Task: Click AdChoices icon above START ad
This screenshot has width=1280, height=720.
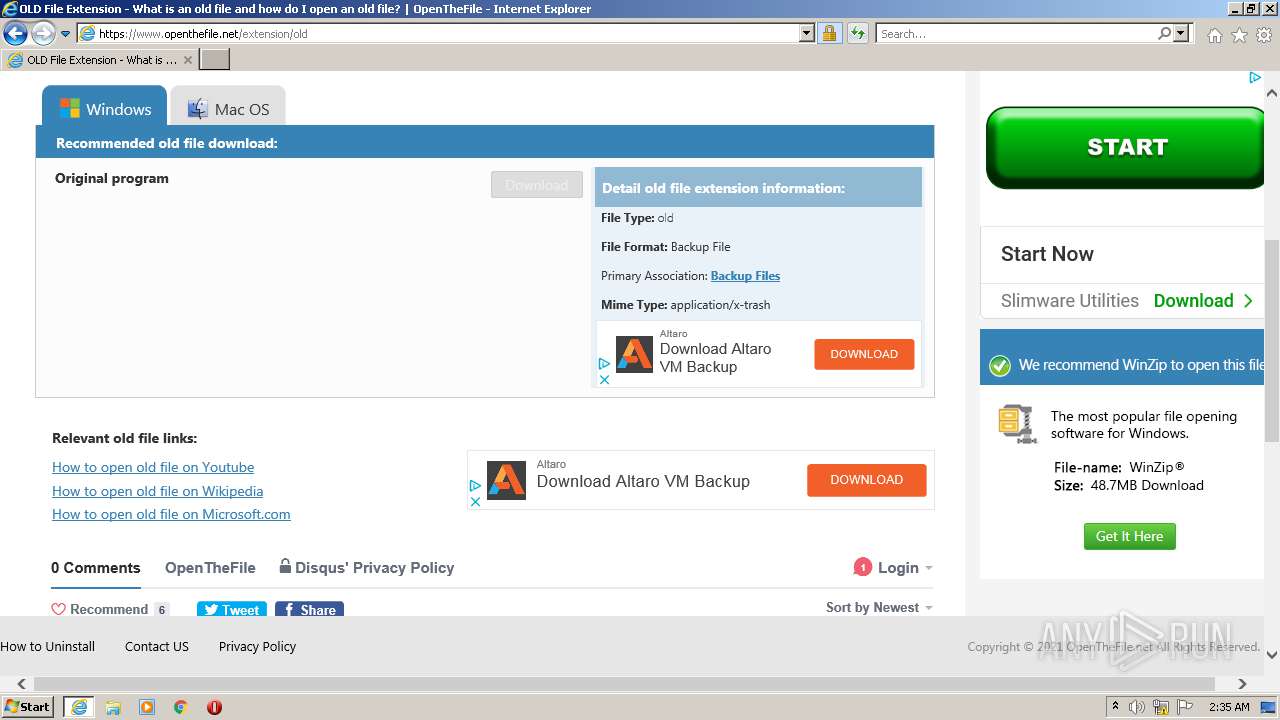Action: coord(1254,77)
